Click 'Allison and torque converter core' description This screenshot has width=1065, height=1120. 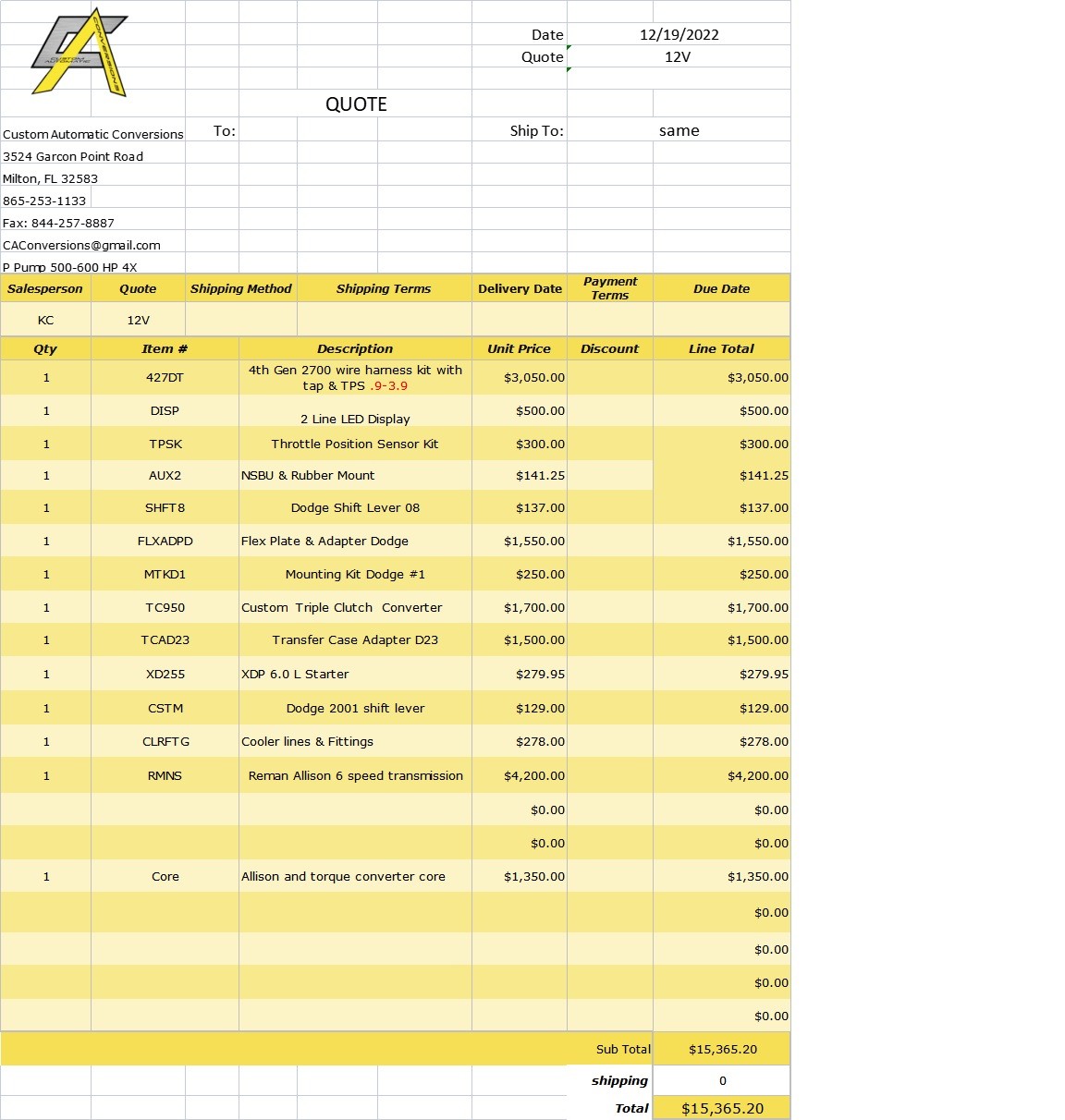[355, 876]
